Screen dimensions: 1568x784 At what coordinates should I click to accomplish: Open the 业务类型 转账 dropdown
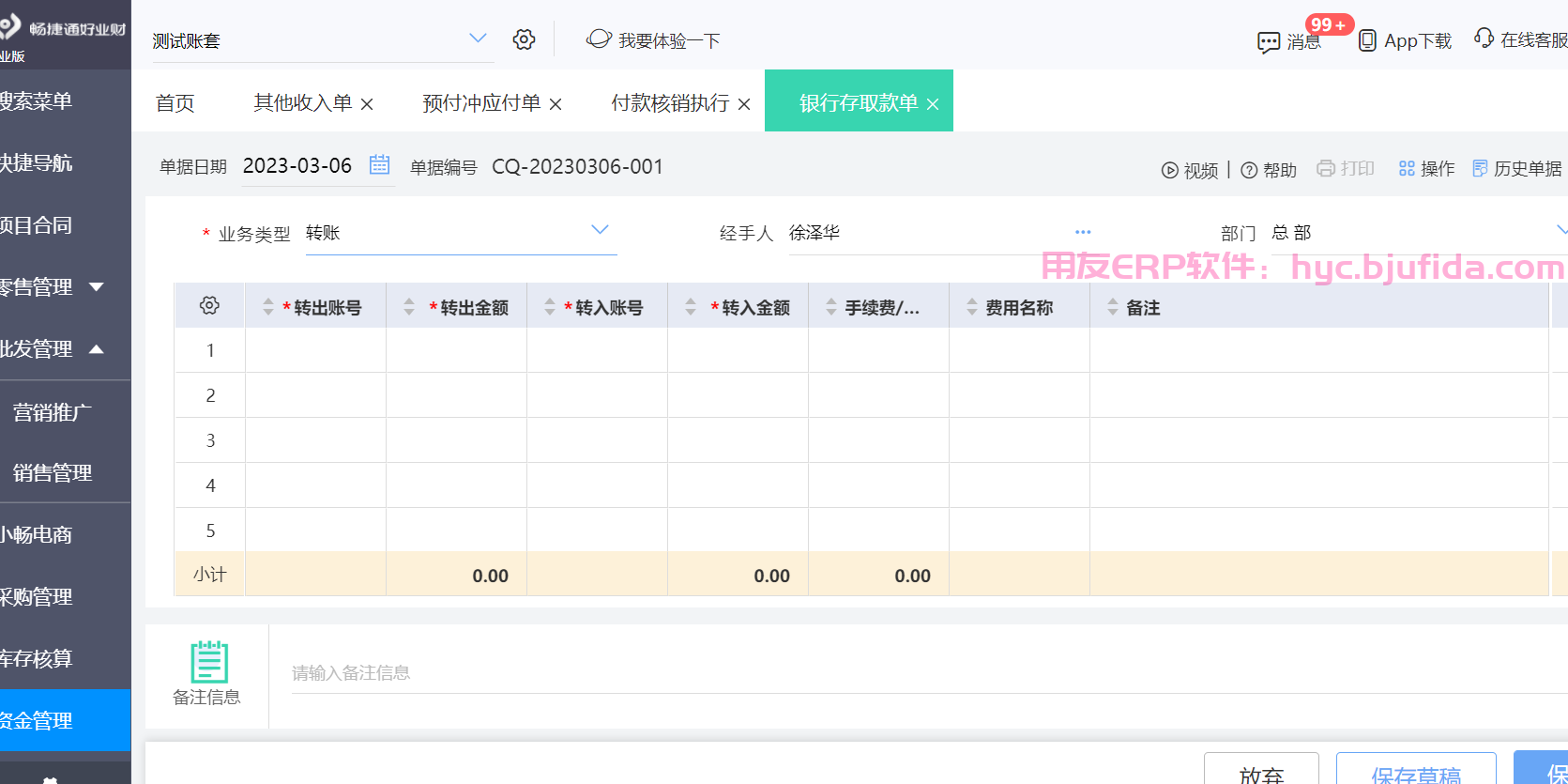pyautogui.click(x=600, y=230)
